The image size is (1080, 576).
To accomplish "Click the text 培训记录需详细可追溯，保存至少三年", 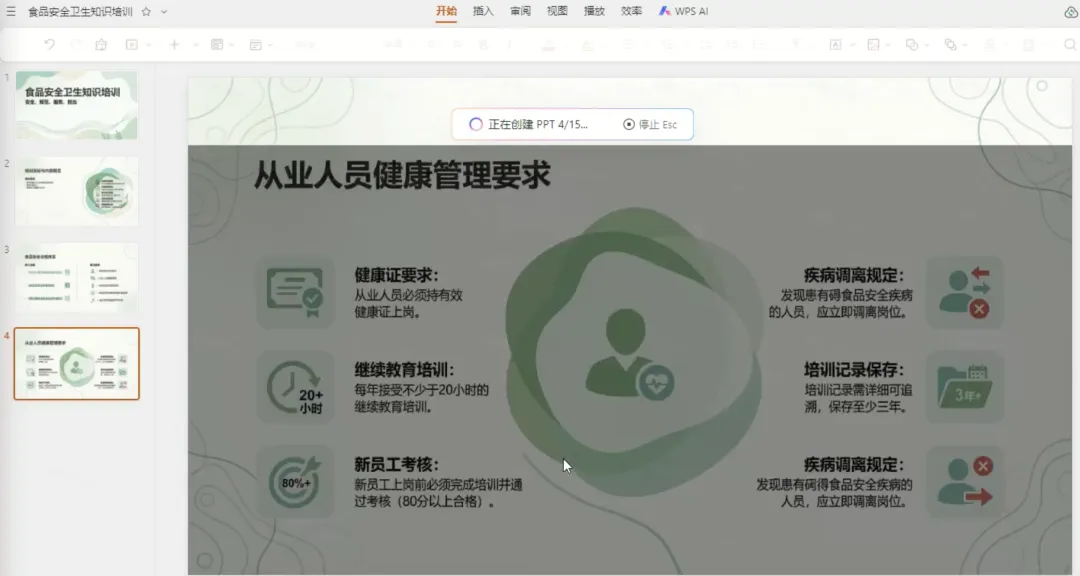I will [858, 398].
